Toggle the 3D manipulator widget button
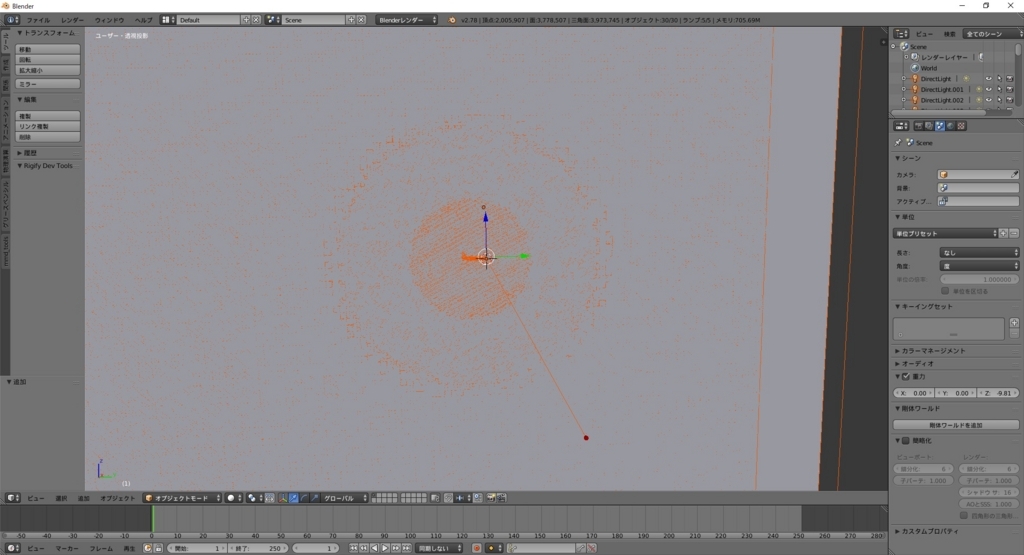 [x=283, y=498]
